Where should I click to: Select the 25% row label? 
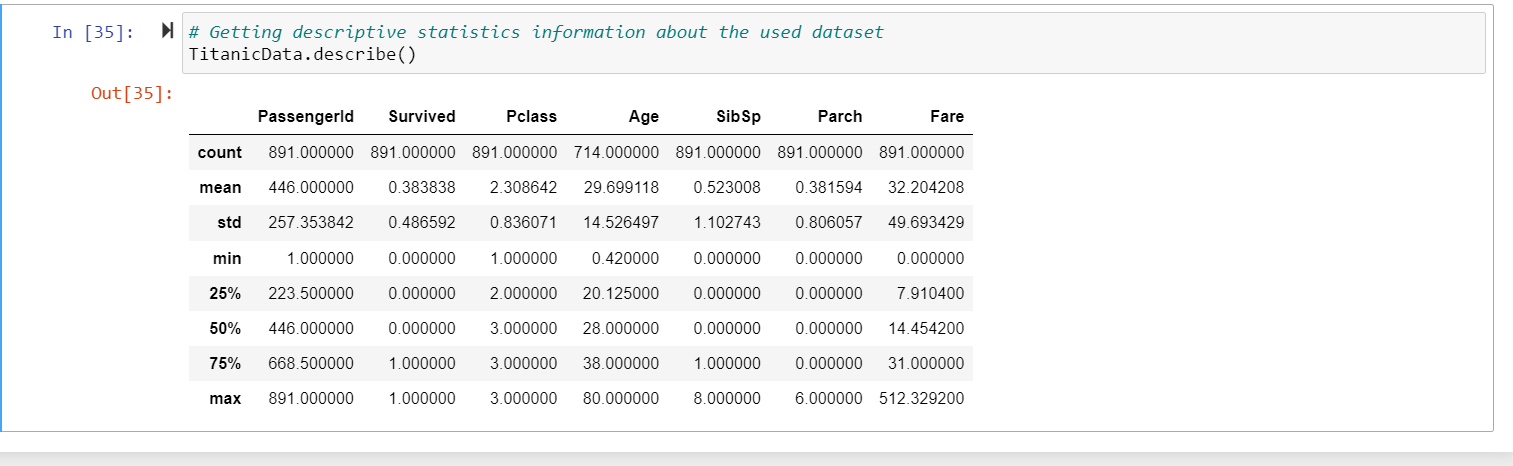226,293
